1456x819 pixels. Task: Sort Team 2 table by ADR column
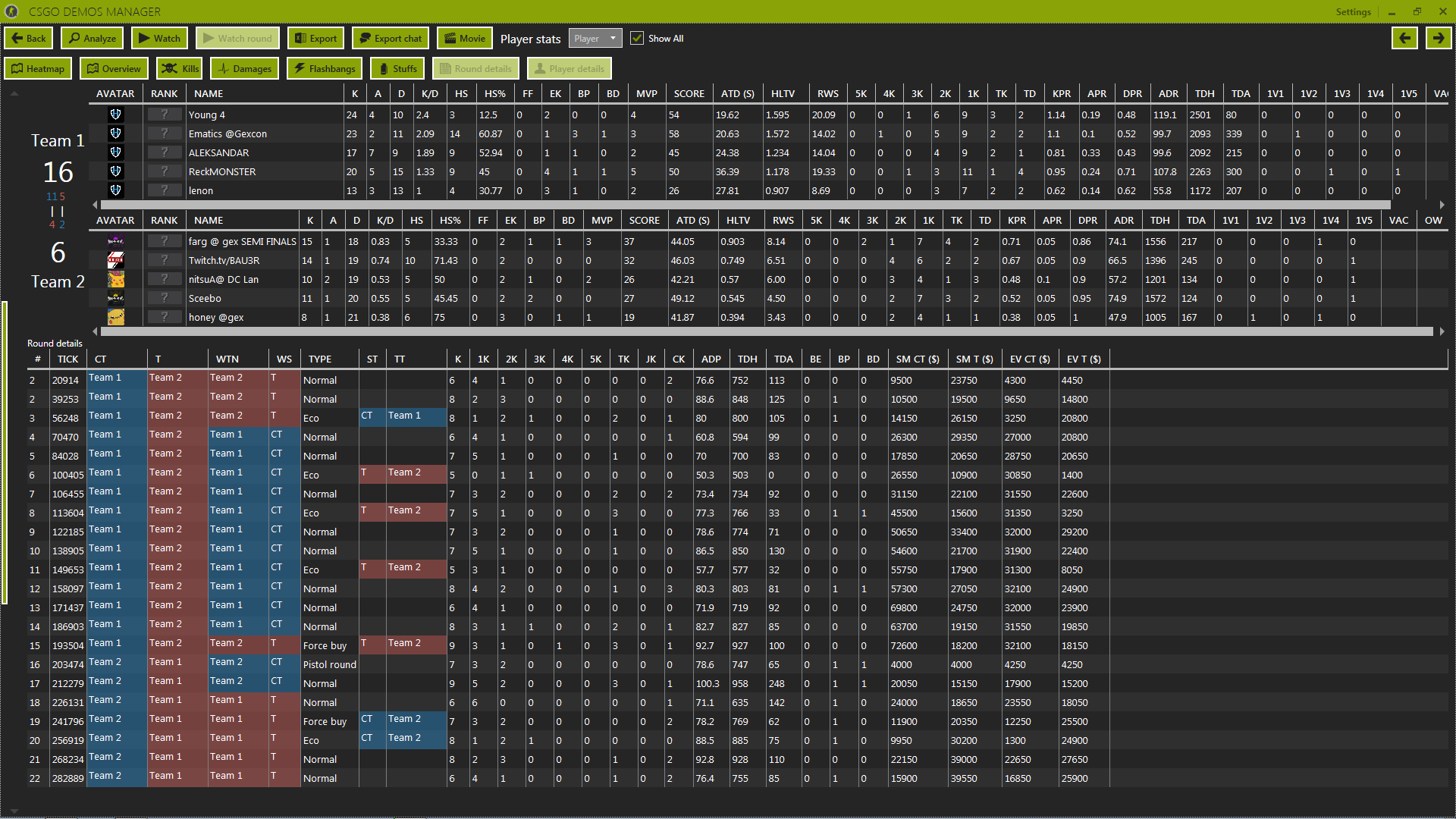tap(1123, 221)
